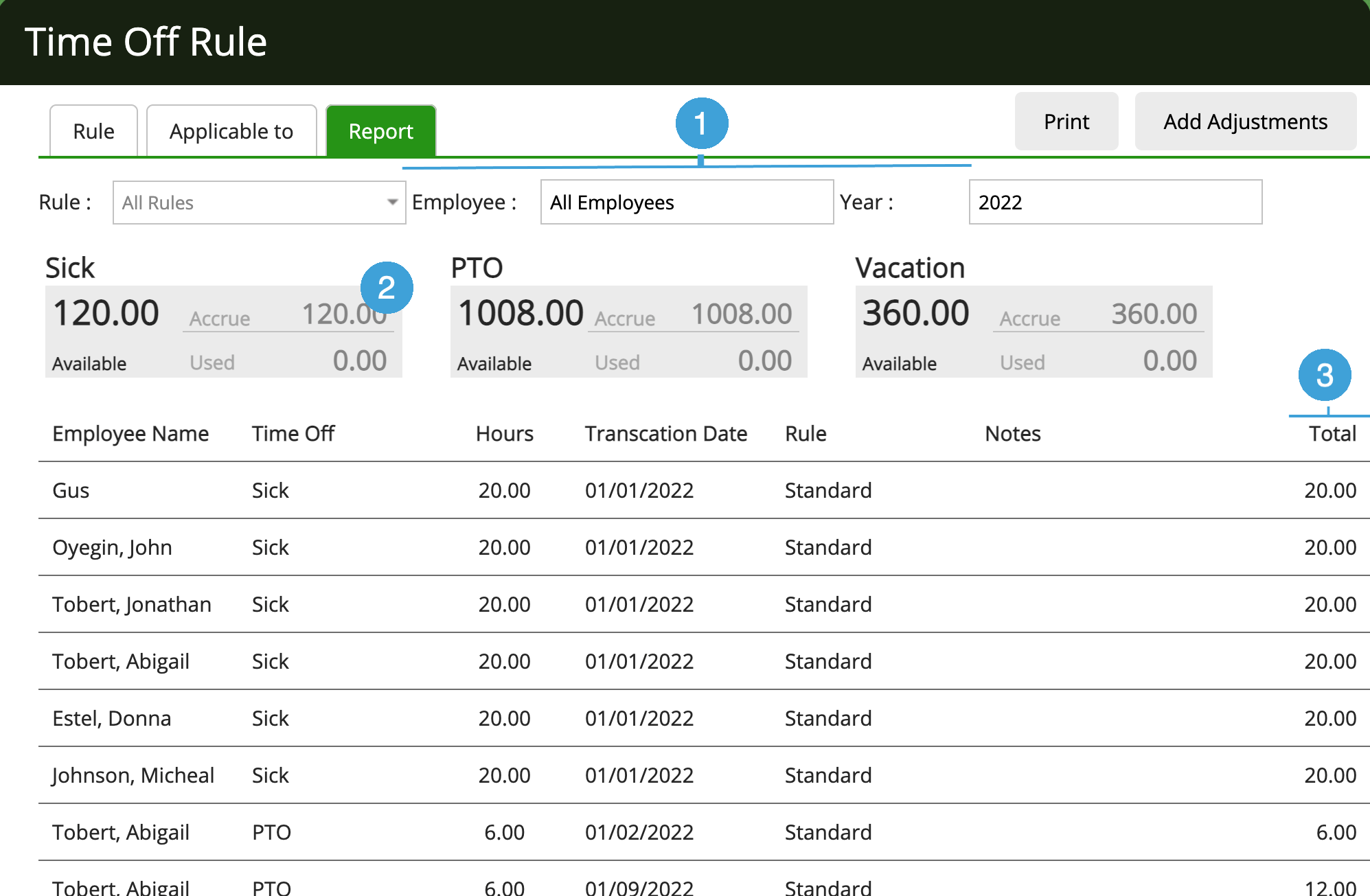Select the Johnson, Micheal row
1370x896 pixels.
click(x=704, y=775)
